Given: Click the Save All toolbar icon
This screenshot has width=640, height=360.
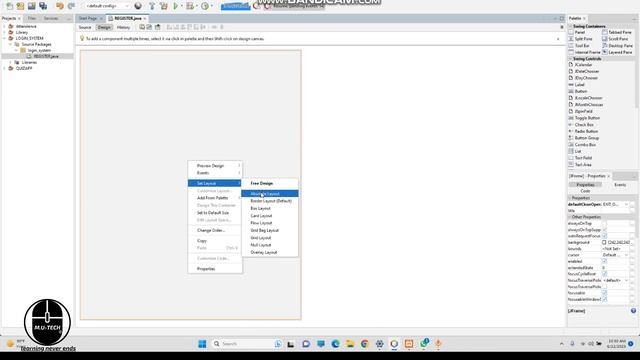Looking at the screenshot, I should point(43,6).
